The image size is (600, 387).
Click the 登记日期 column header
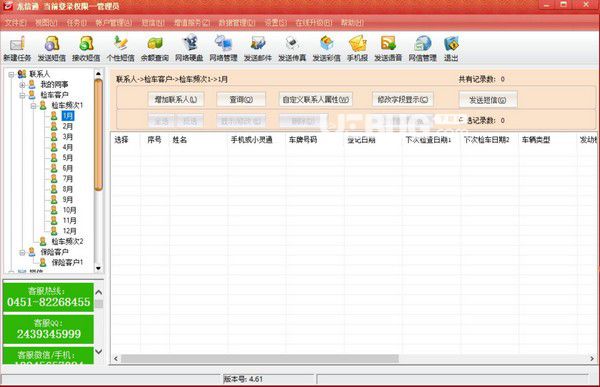pos(373,140)
